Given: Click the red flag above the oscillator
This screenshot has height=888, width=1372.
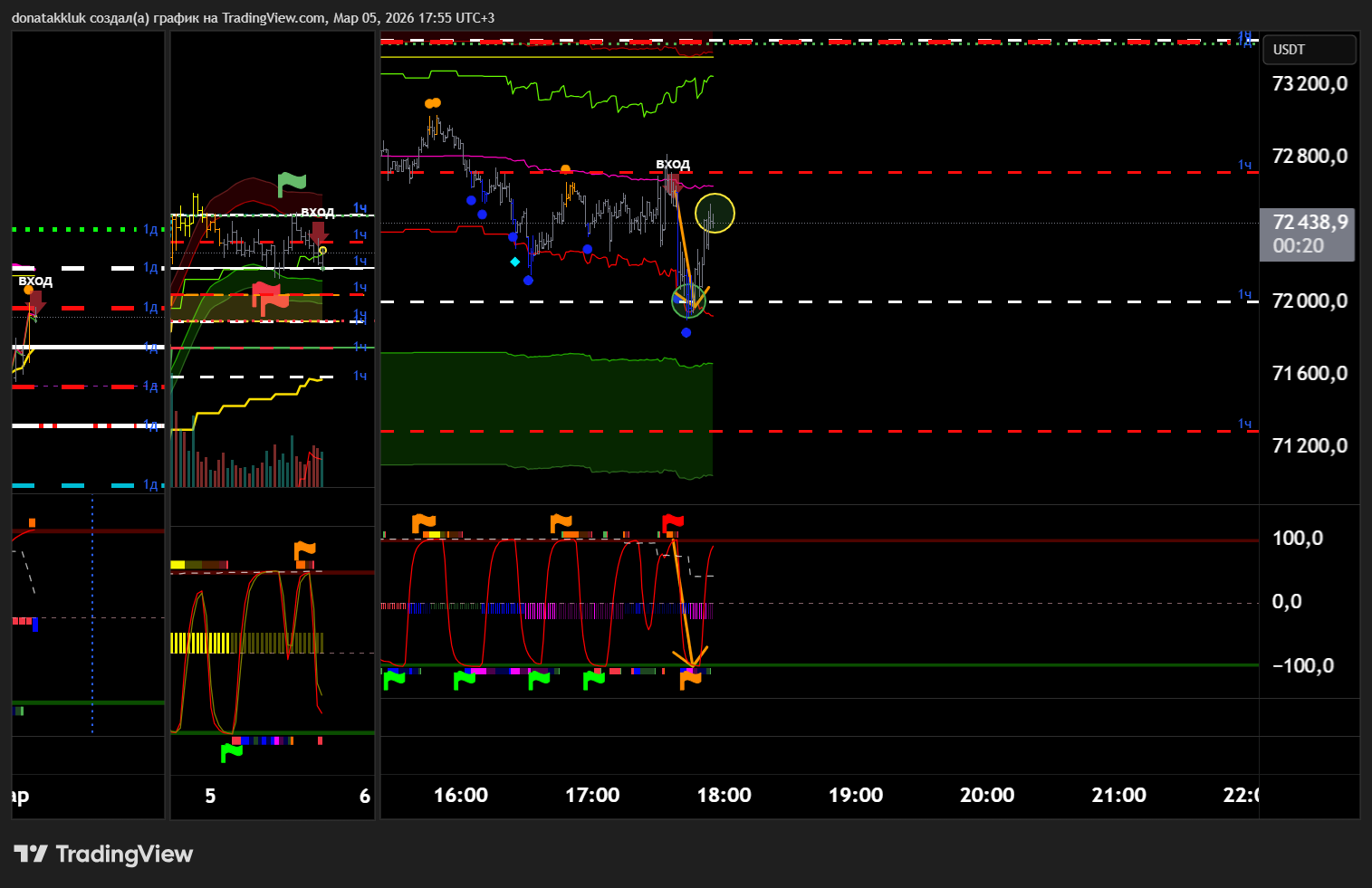Looking at the screenshot, I should click(673, 522).
